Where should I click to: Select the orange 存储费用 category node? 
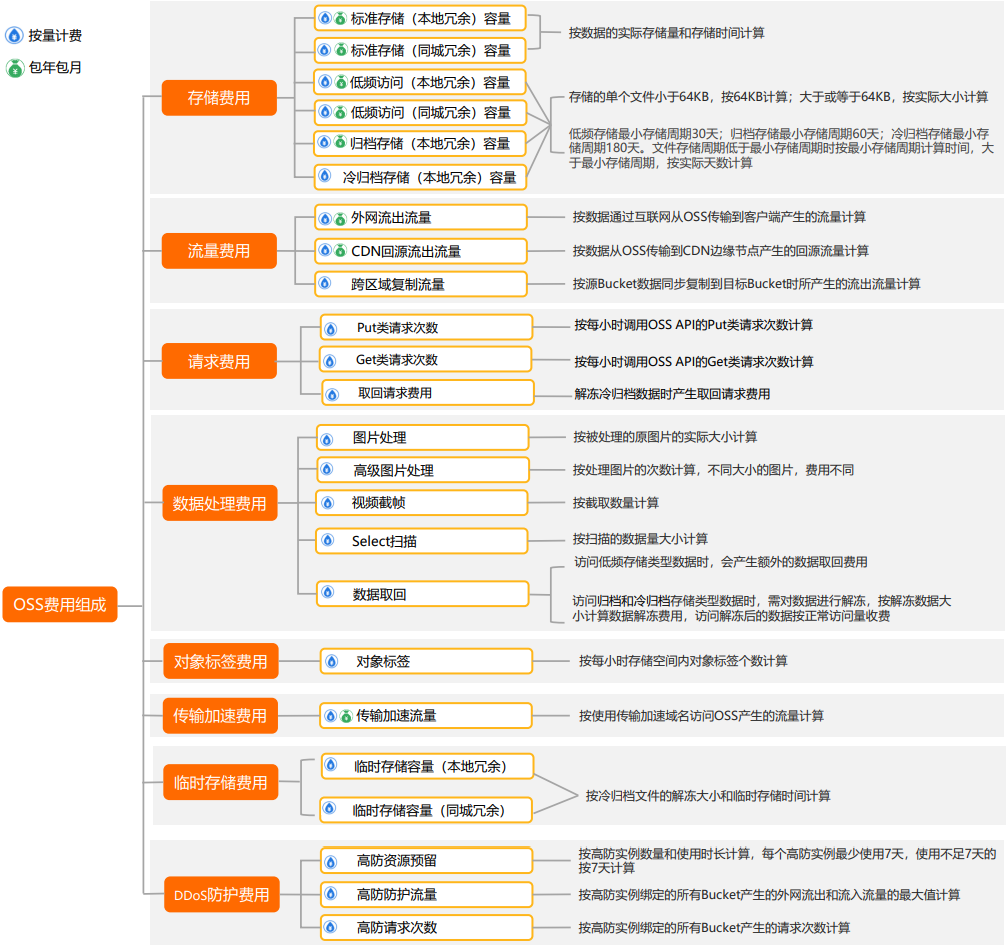click(219, 98)
